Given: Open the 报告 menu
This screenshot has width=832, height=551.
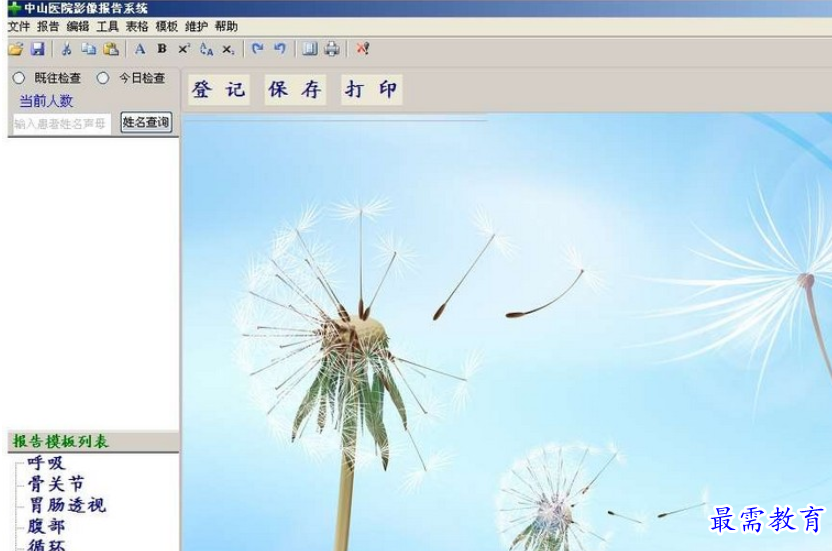Looking at the screenshot, I should click(x=48, y=27).
